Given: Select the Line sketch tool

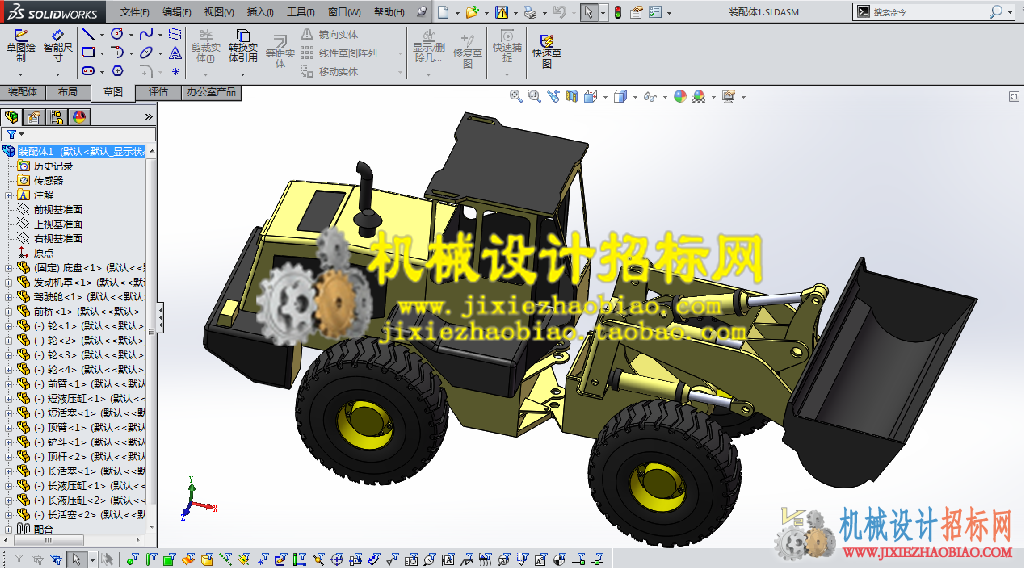Looking at the screenshot, I should pos(88,34).
